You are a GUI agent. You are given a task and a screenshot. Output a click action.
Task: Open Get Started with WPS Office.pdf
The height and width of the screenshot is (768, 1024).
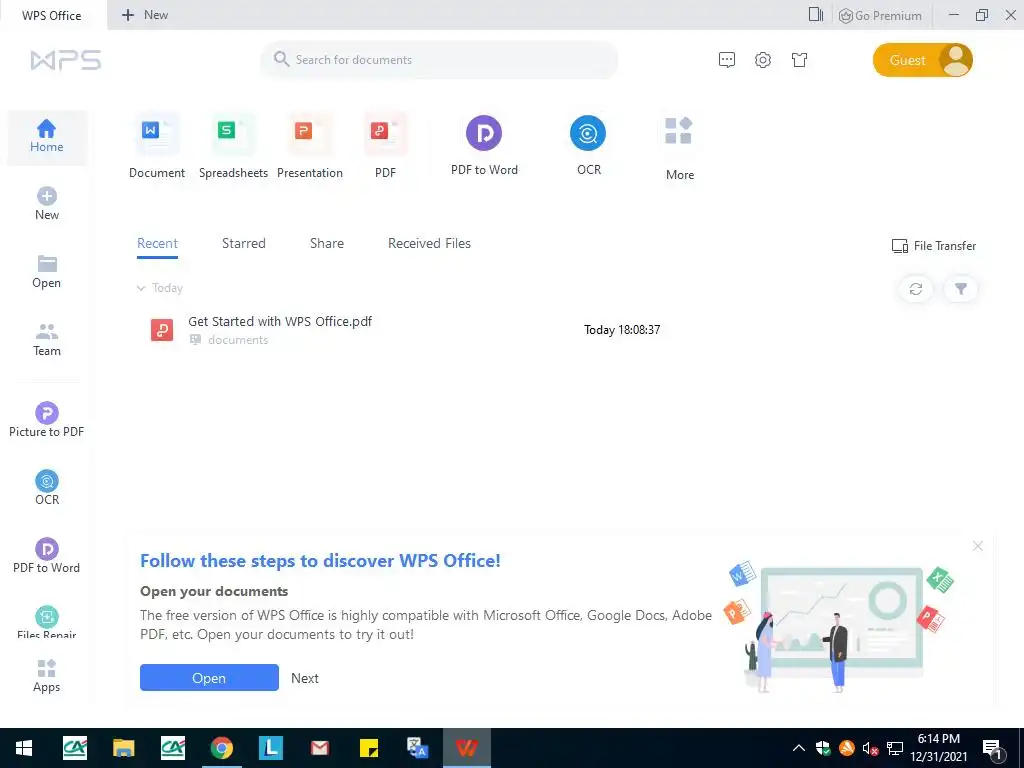click(280, 321)
